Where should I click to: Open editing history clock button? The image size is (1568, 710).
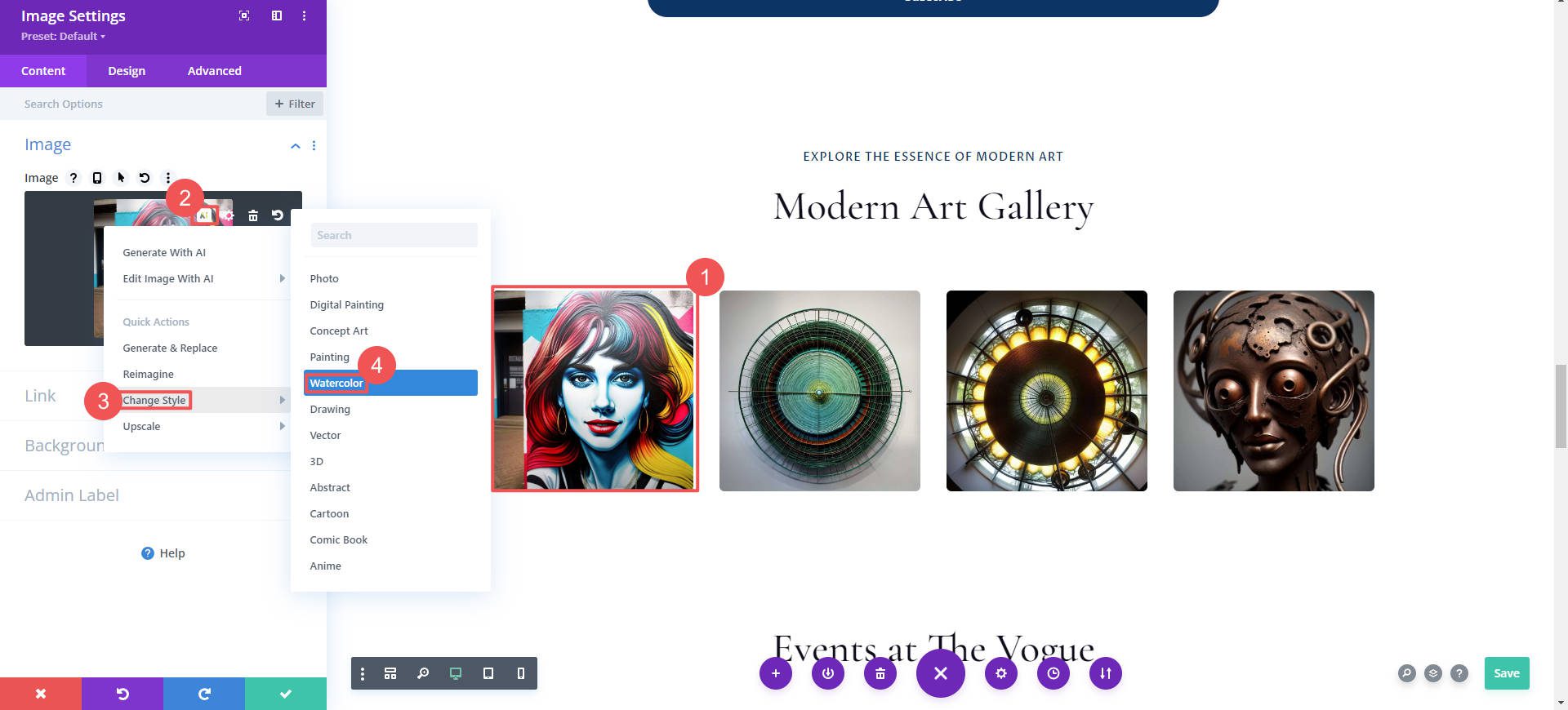[1053, 673]
